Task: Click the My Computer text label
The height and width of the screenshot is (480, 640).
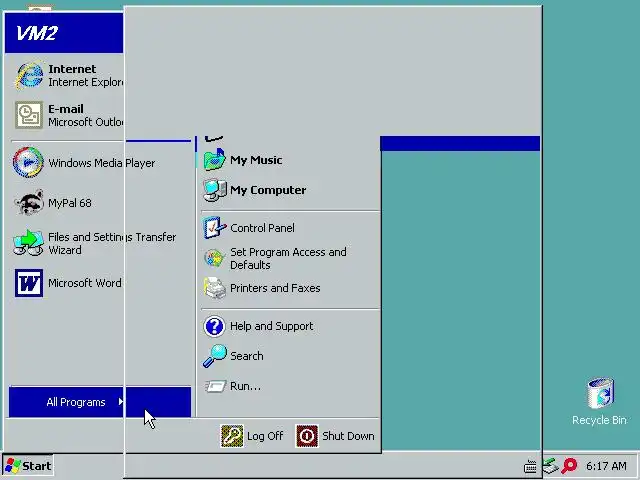Action: point(268,190)
